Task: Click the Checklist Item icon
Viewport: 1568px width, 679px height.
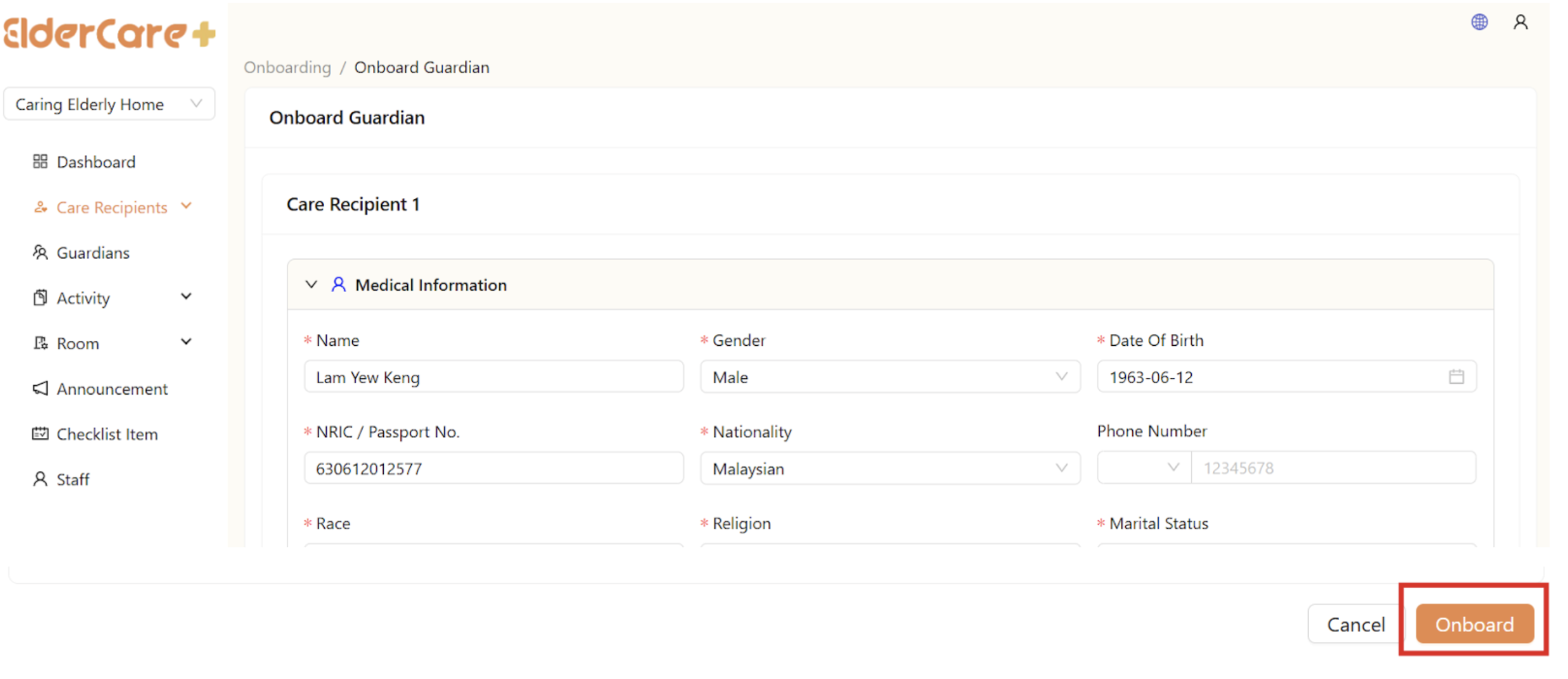Action: (x=40, y=434)
